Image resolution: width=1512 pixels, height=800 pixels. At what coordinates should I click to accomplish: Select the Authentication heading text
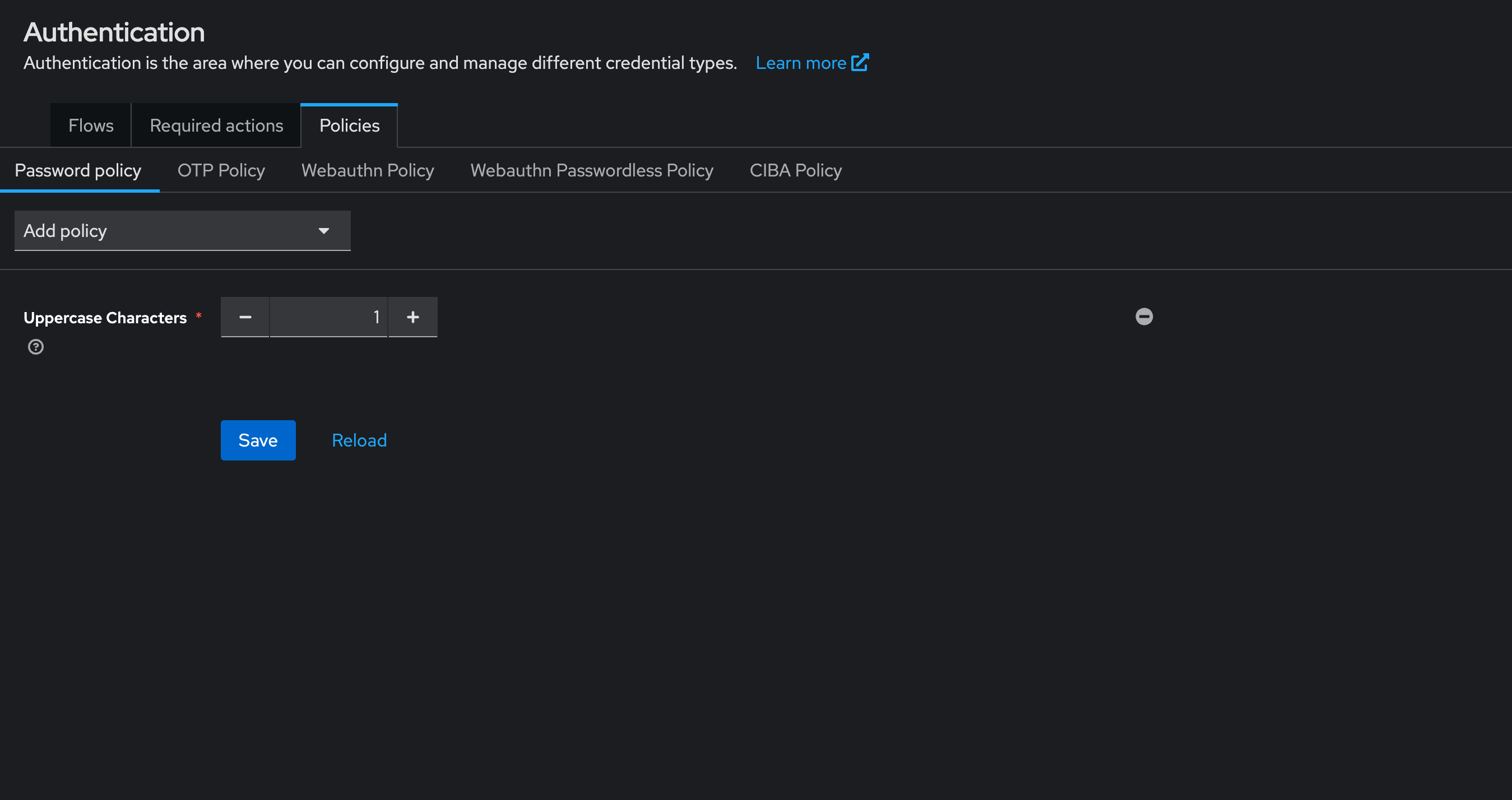pyautogui.click(x=114, y=32)
